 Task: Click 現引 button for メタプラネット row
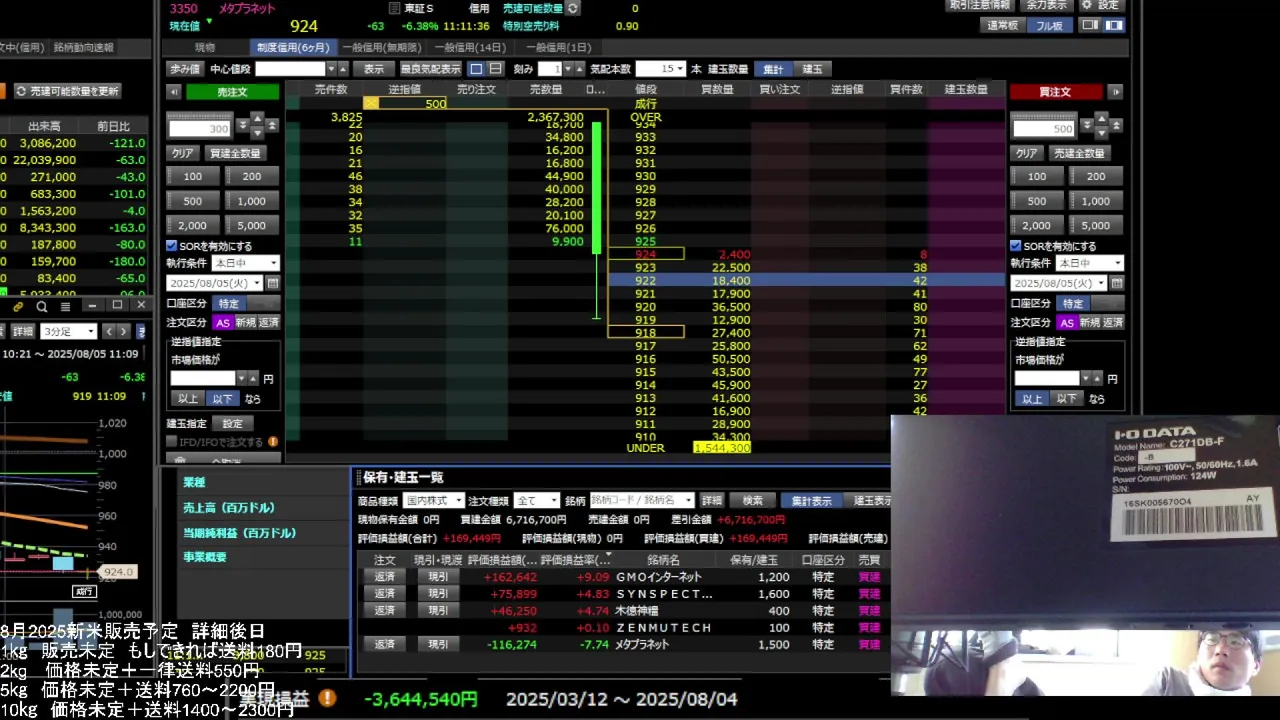click(x=438, y=645)
